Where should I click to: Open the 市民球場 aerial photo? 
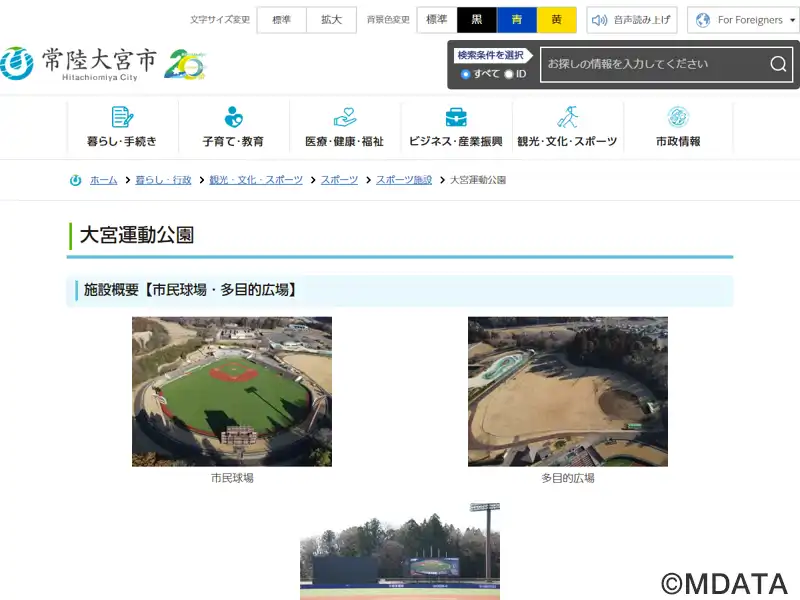pyautogui.click(x=232, y=391)
